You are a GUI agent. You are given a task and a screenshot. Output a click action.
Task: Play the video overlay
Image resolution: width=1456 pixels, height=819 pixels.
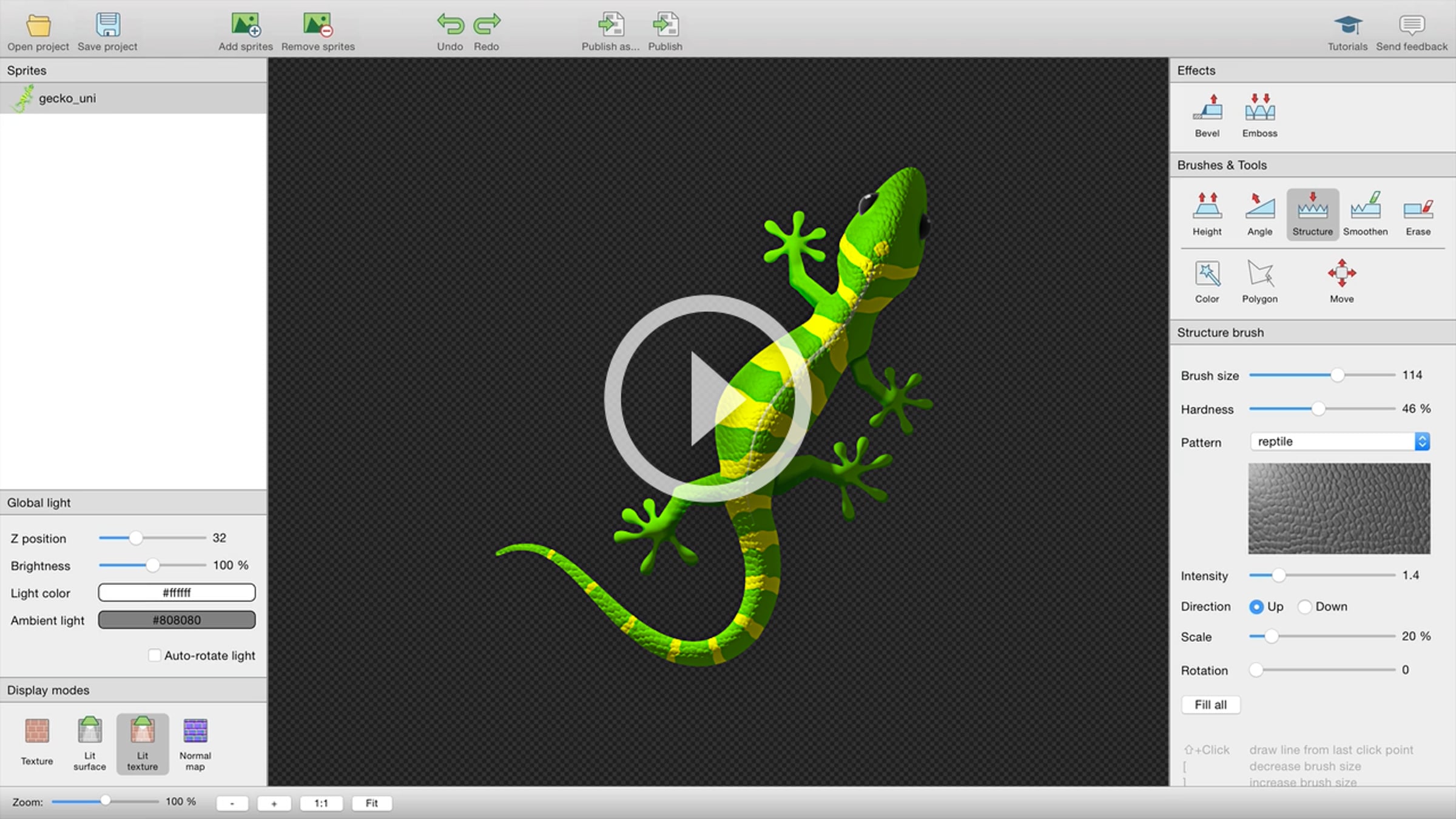click(707, 399)
